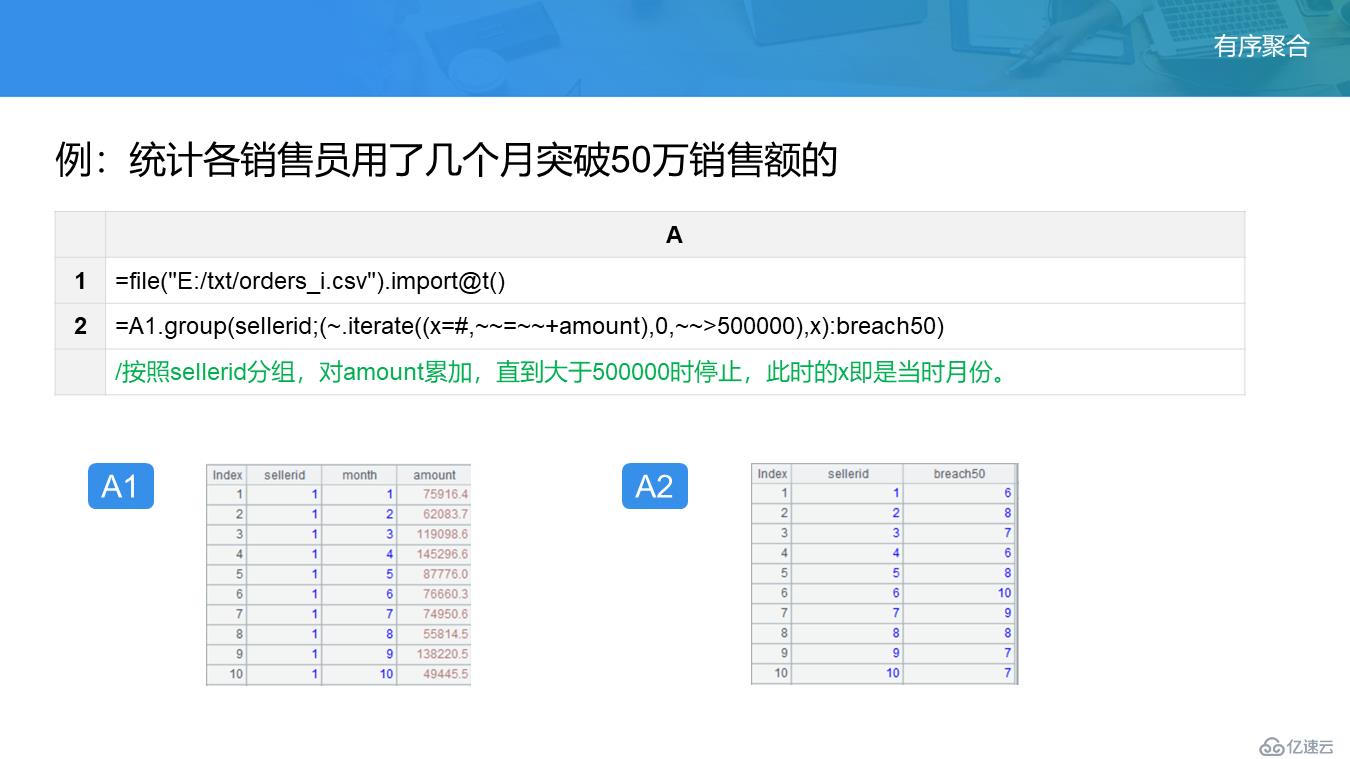Click sellerid 4 cell in A2 table

[848, 553]
